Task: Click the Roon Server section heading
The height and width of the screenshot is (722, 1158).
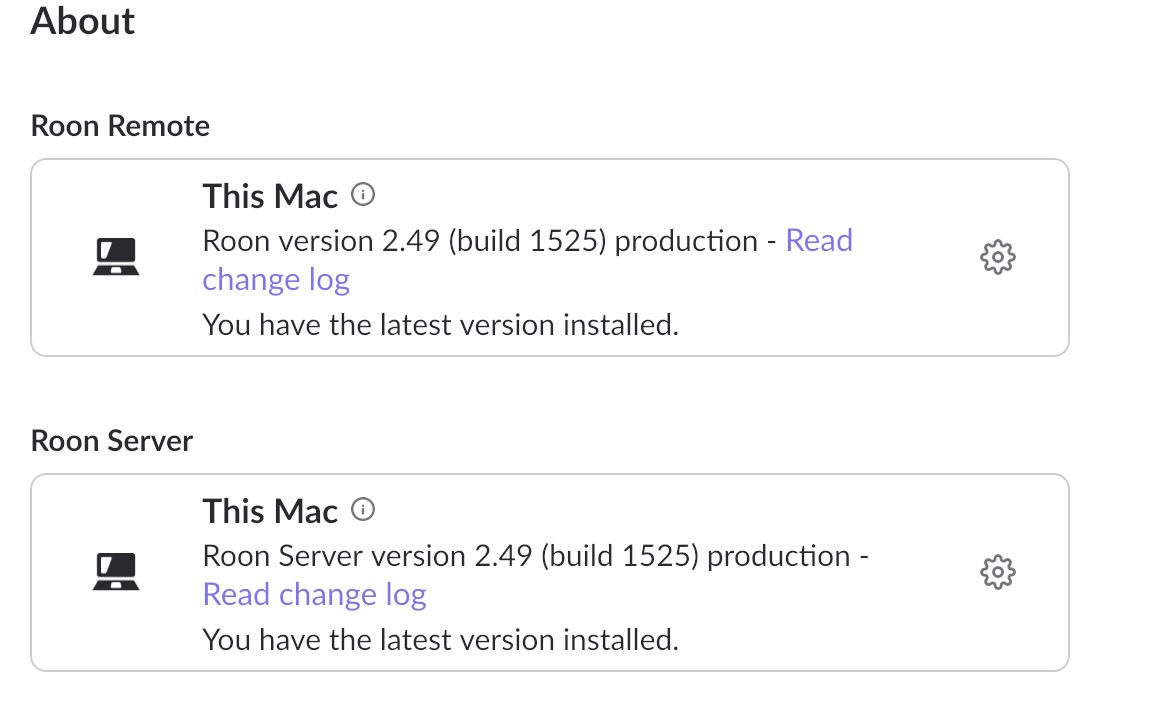Action: [112, 441]
